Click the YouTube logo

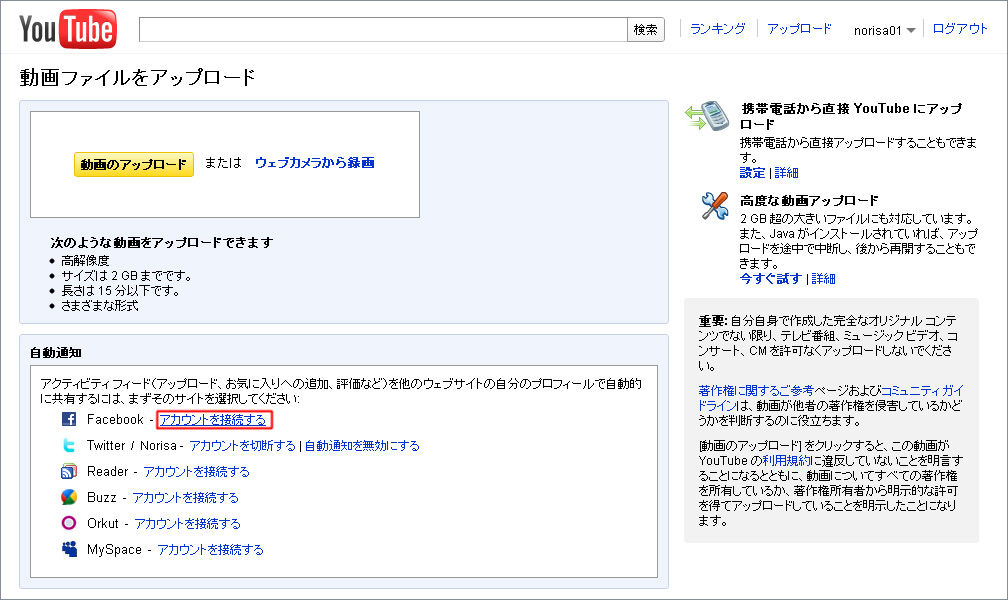coord(68,29)
